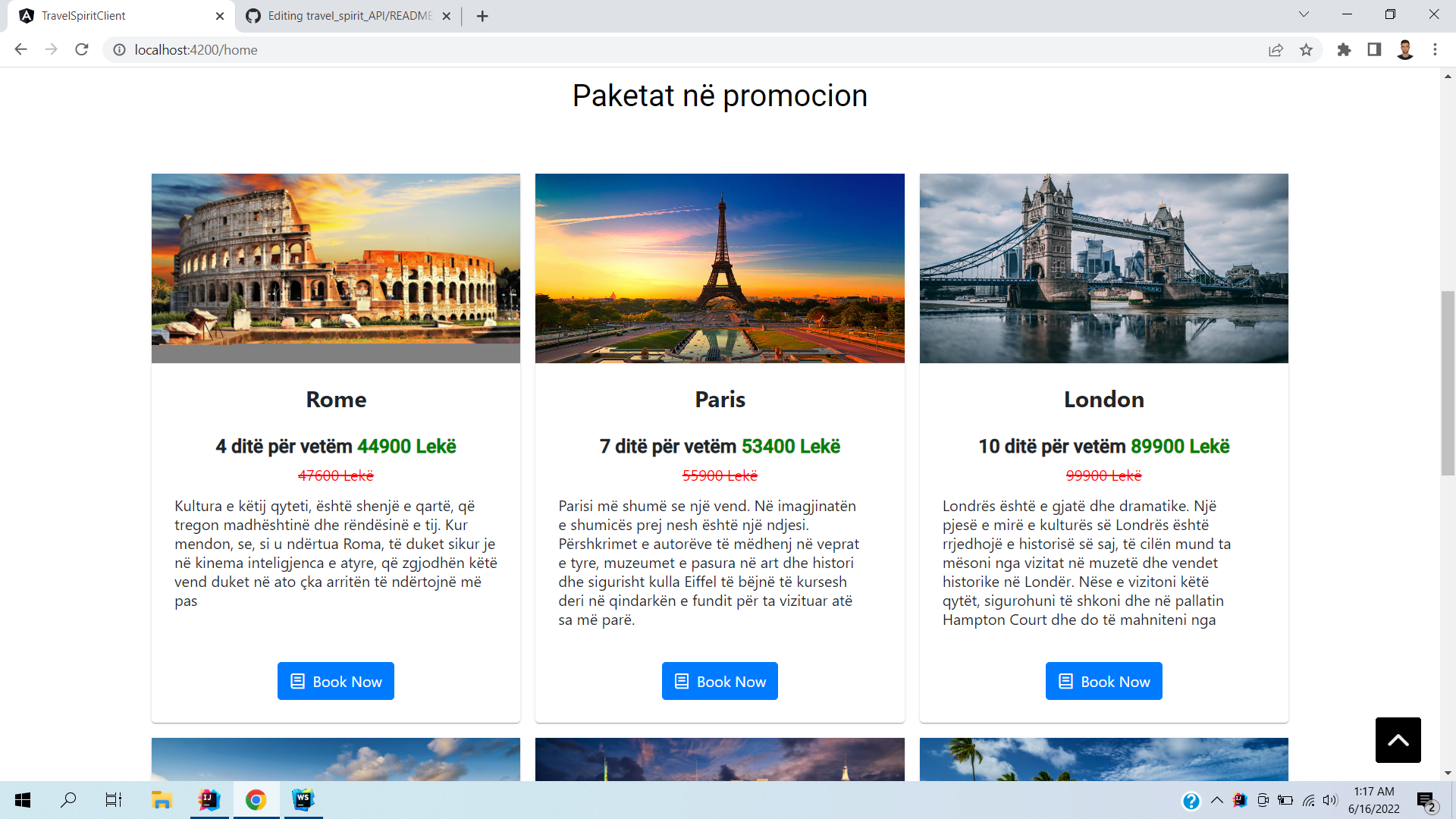The width and height of the screenshot is (1456, 819).
Task: Expand the tab search chevron in title bar
Action: tap(1304, 14)
